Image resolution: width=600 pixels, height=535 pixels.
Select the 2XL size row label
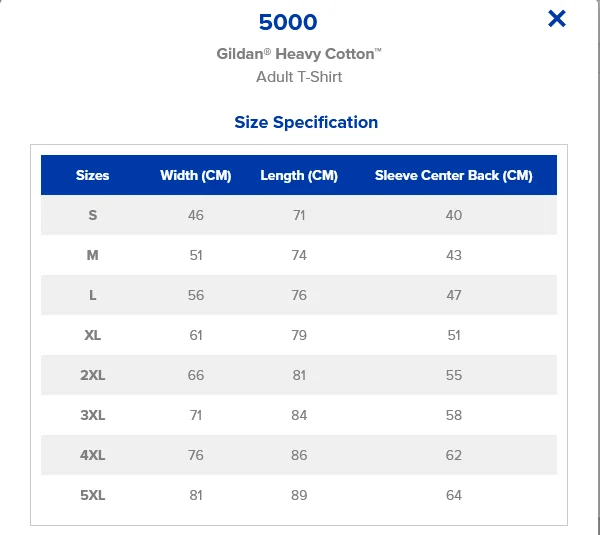(93, 375)
